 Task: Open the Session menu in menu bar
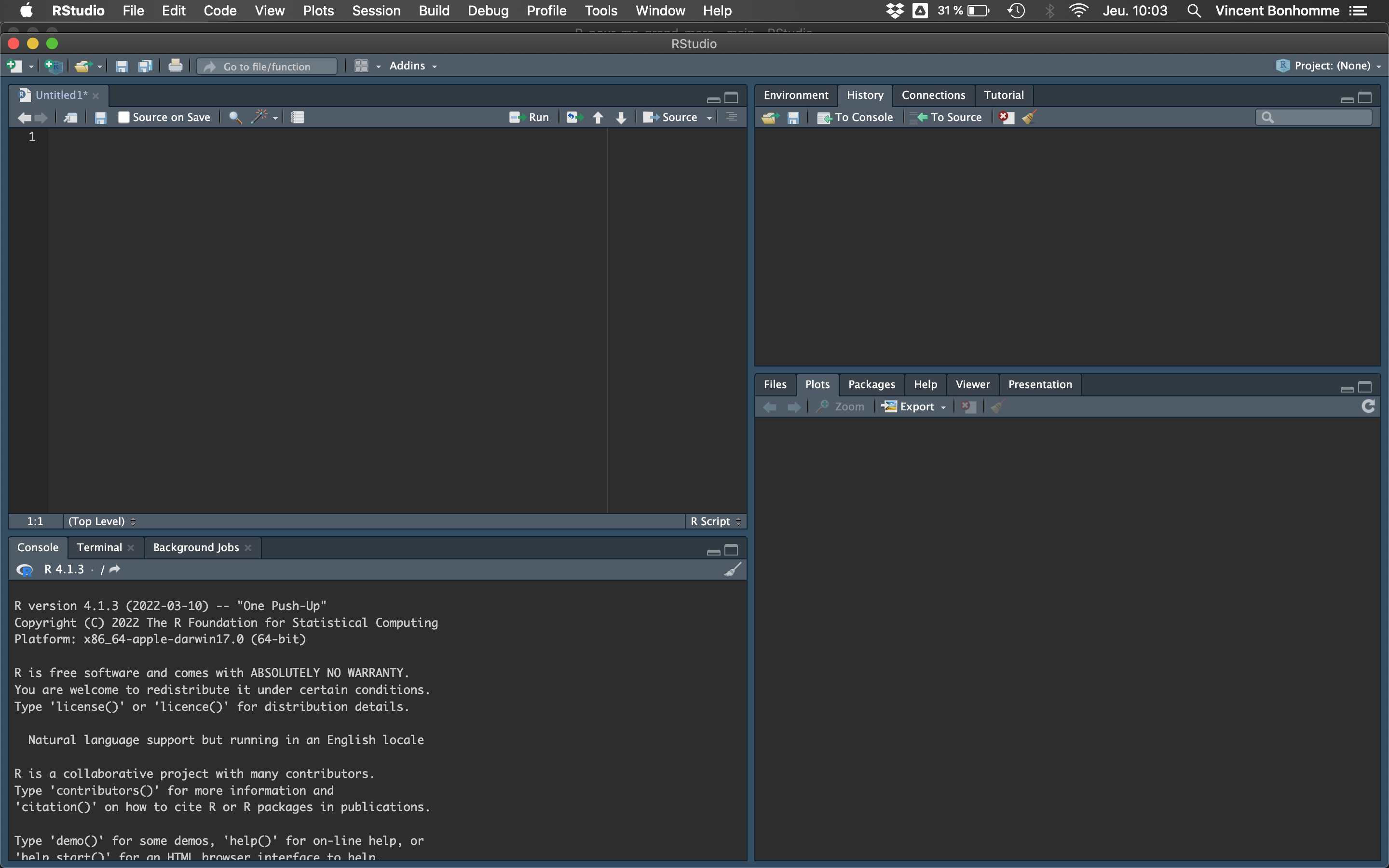(376, 11)
